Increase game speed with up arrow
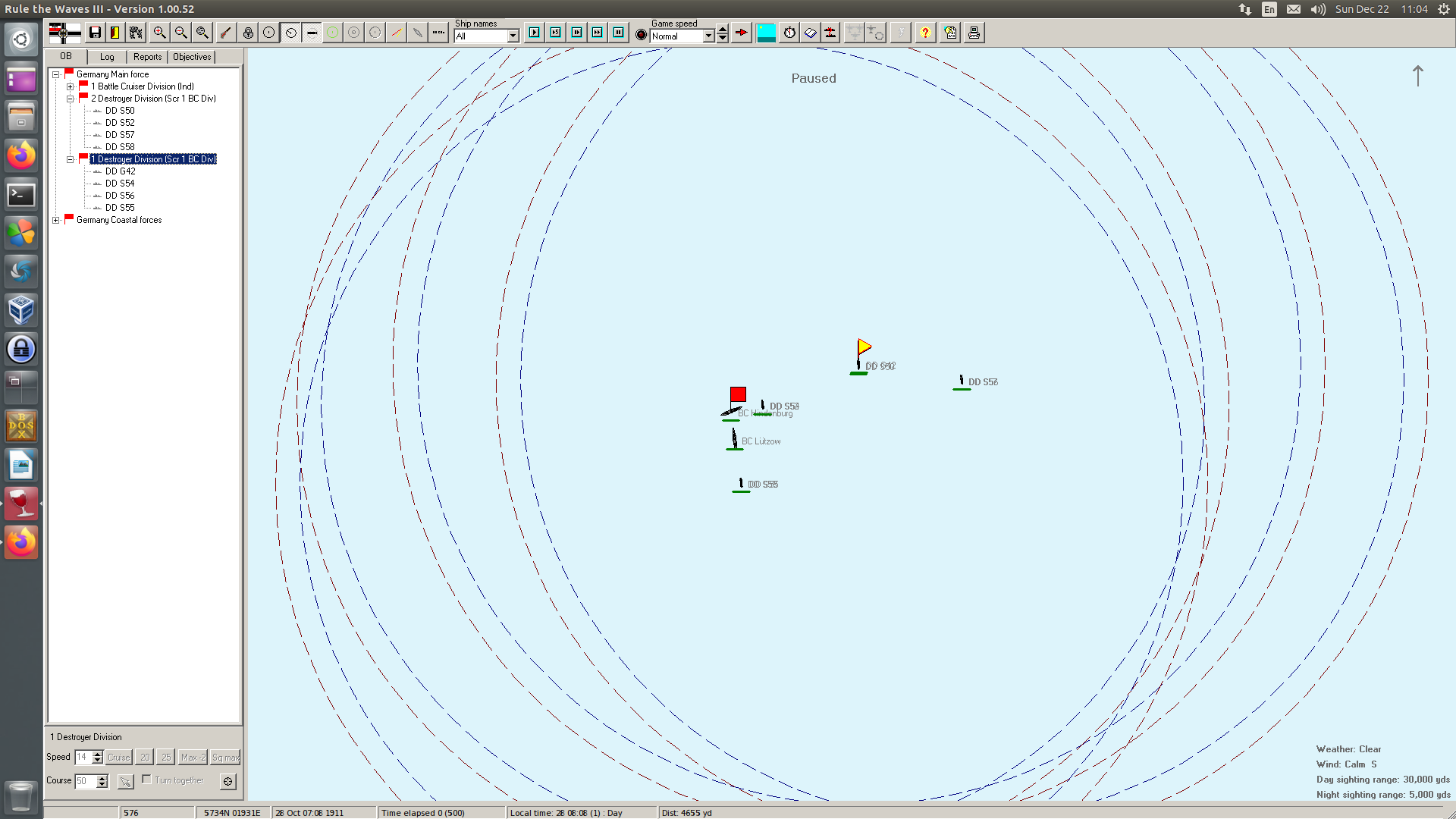1456x819 pixels. [723, 30]
